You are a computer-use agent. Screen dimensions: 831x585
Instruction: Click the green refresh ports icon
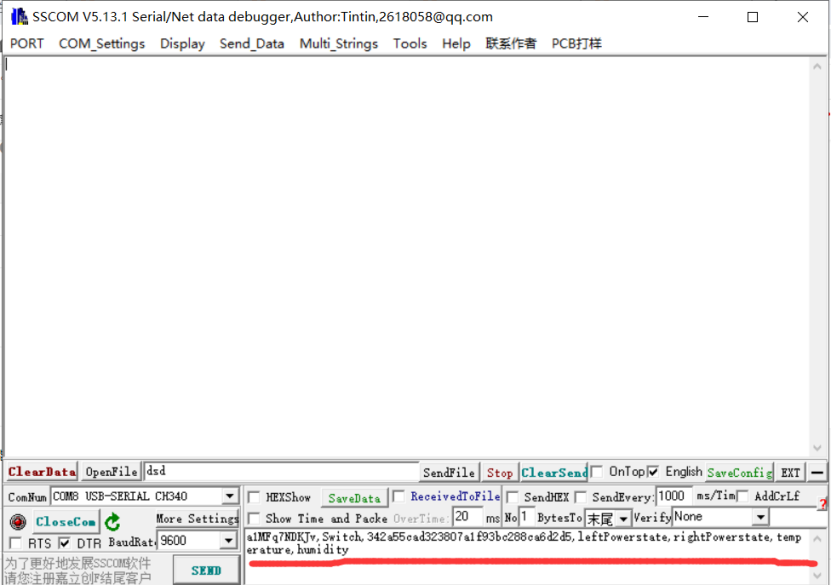tap(112, 522)
